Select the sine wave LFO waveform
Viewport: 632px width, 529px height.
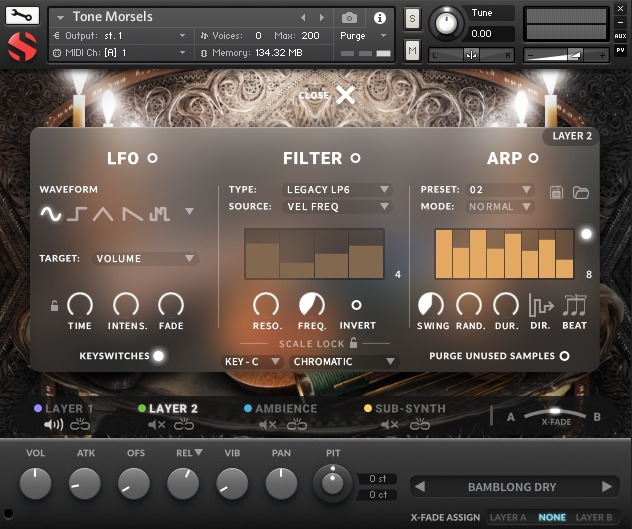pos(50,212)
